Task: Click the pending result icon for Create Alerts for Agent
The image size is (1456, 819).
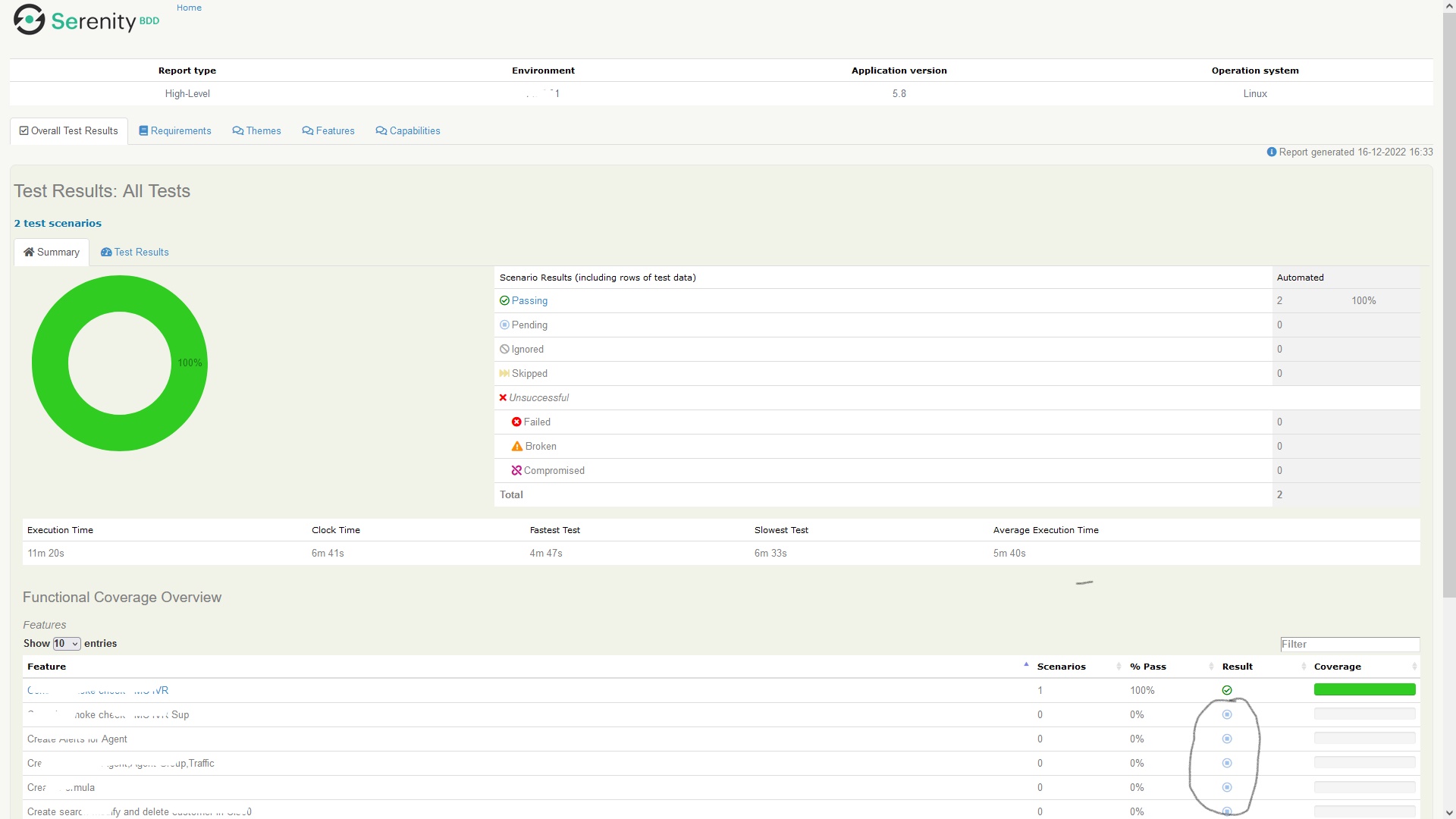Action: (1227, 738)
